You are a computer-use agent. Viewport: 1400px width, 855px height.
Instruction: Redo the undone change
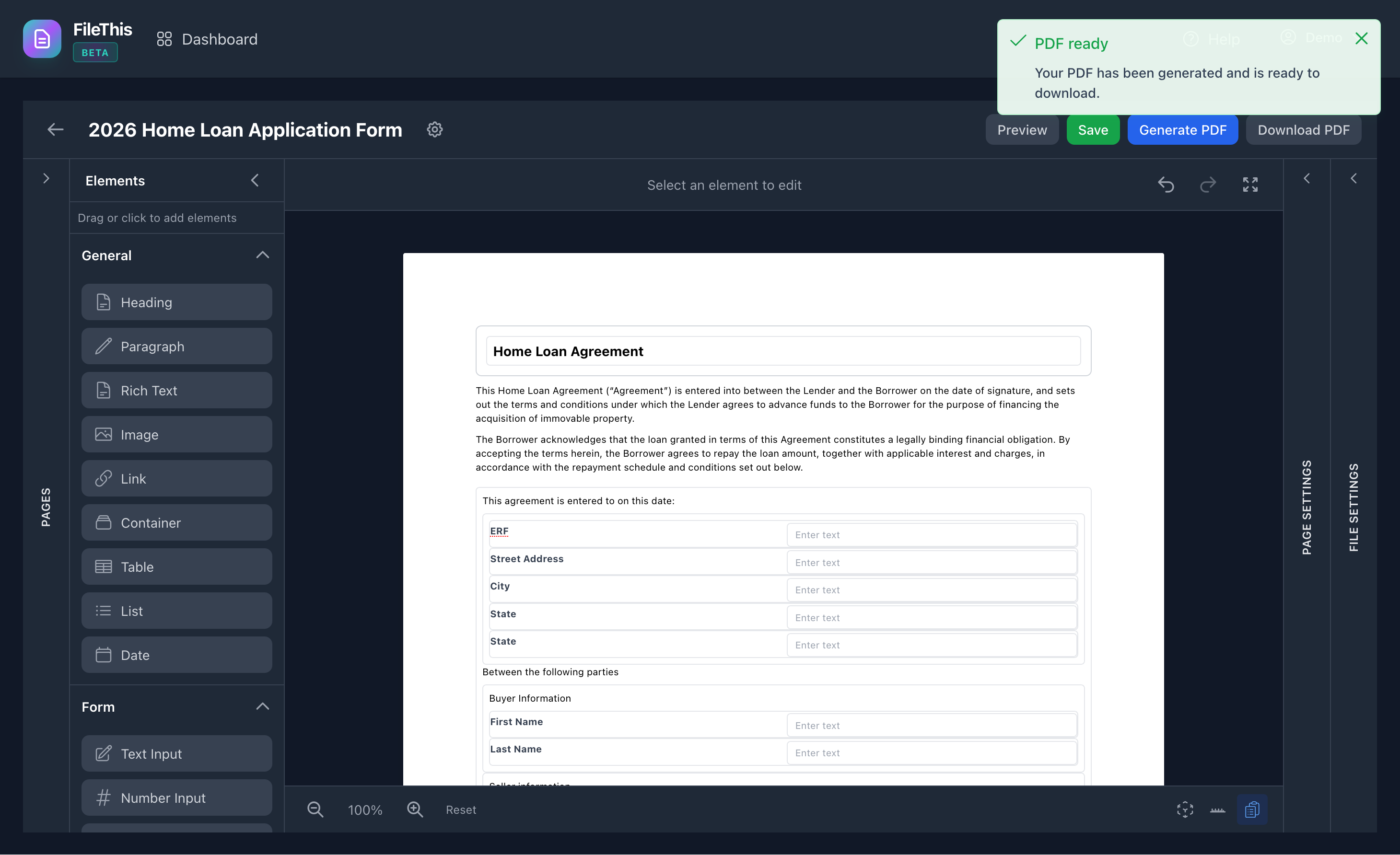pyautogui.click(x=1209, y=185)
